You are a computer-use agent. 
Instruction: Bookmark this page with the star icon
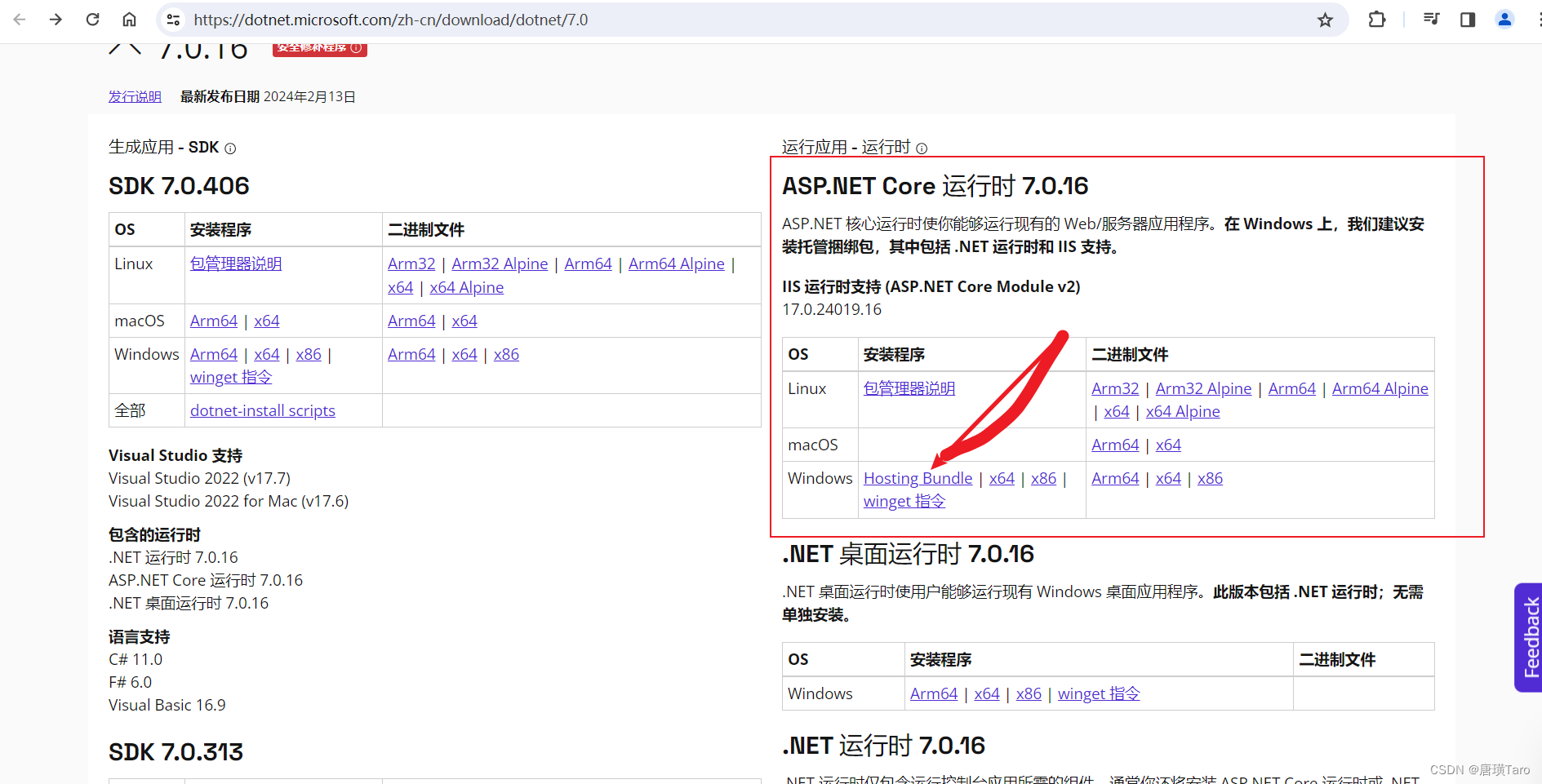click(x=1325, y=20)
